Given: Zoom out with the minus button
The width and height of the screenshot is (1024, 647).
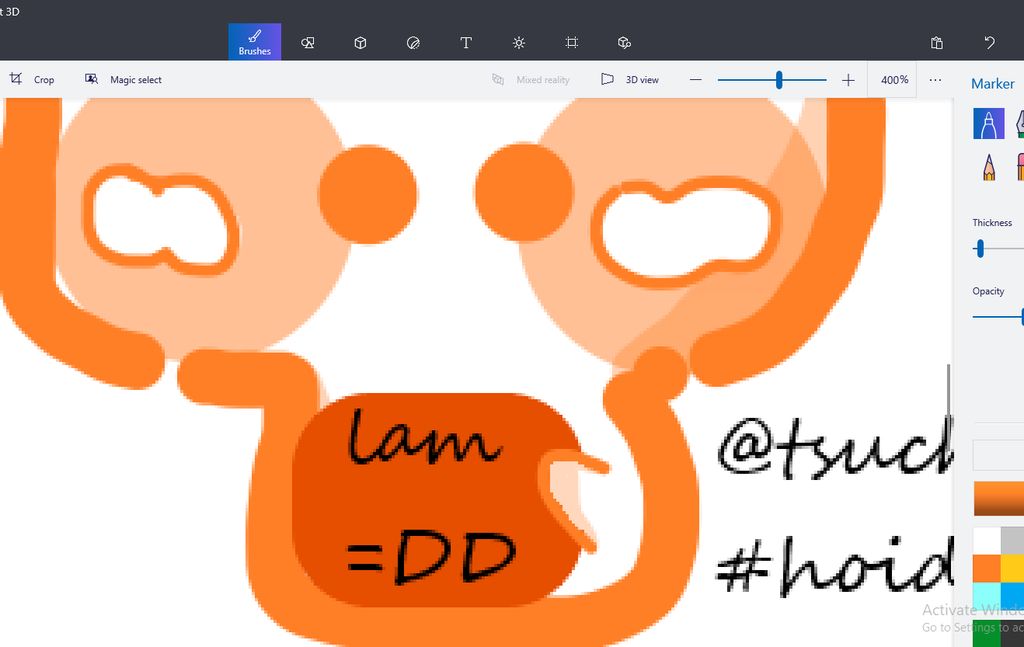Looking at the screenshot, I should pyautogui.click(x=696, y=80).
